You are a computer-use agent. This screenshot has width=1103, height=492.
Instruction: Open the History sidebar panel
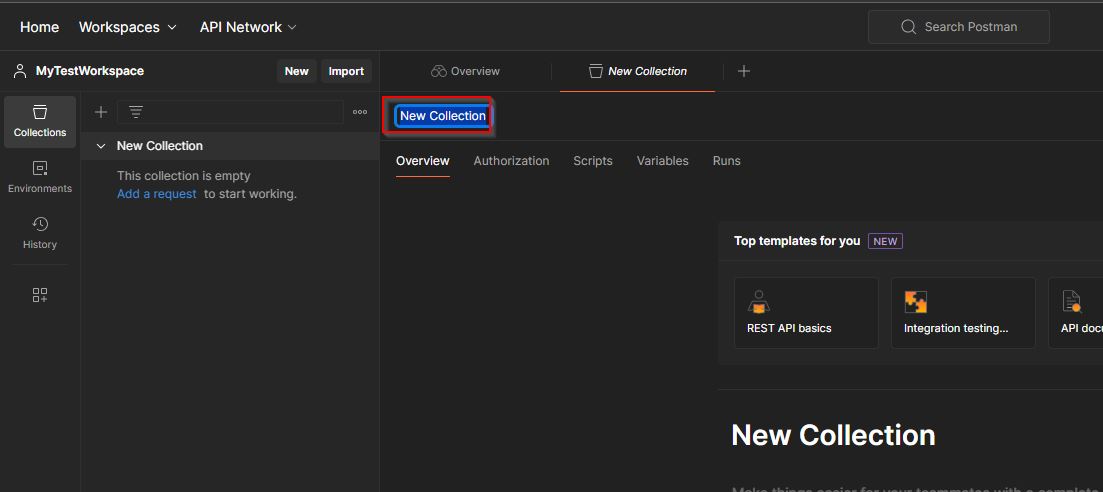(x=40, y=233)
